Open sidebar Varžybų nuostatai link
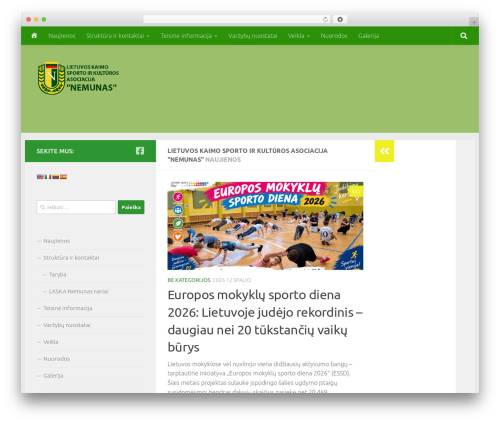Viewport: 500px width, 423px height. pos(67,325)
